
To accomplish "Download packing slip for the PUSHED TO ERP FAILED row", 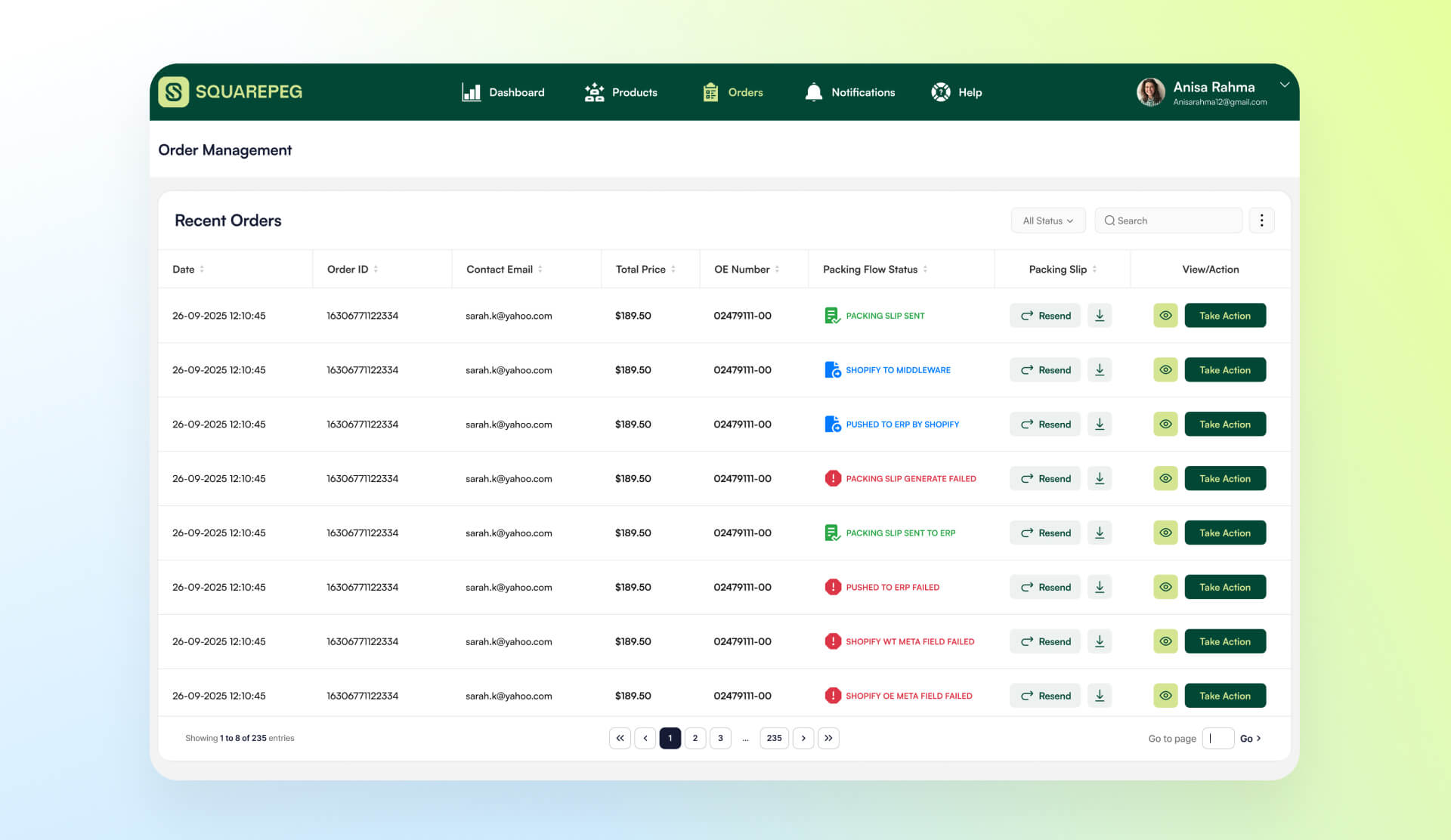I will (x=1100, y=587).
